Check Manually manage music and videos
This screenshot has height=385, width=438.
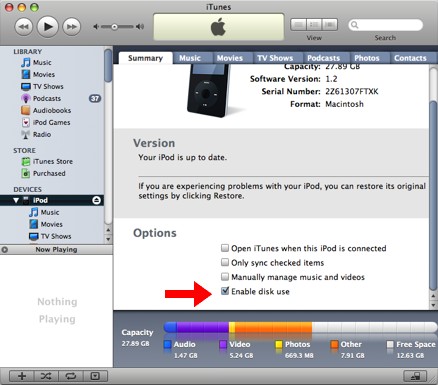[225, 277]
